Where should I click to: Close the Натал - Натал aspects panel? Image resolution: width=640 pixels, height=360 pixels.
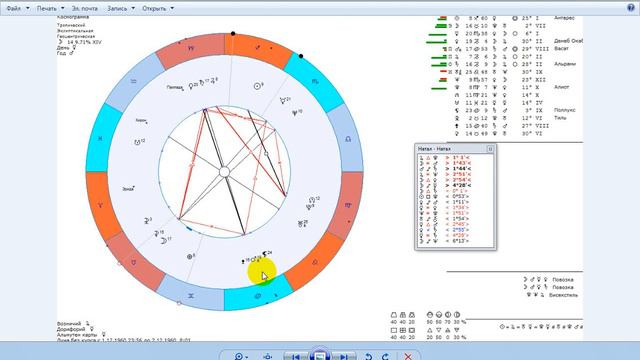[490, 149]
